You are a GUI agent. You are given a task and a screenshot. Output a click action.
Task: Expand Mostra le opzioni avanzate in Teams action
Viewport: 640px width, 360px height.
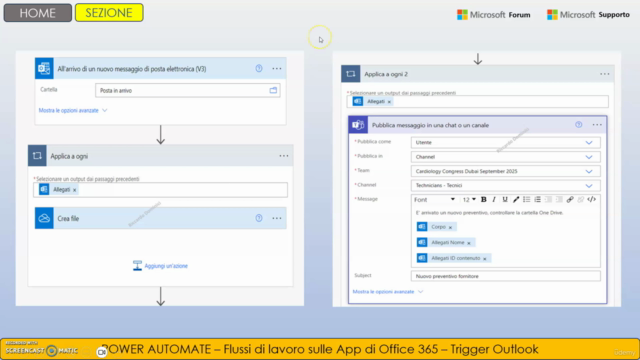(x=388, y=291)
